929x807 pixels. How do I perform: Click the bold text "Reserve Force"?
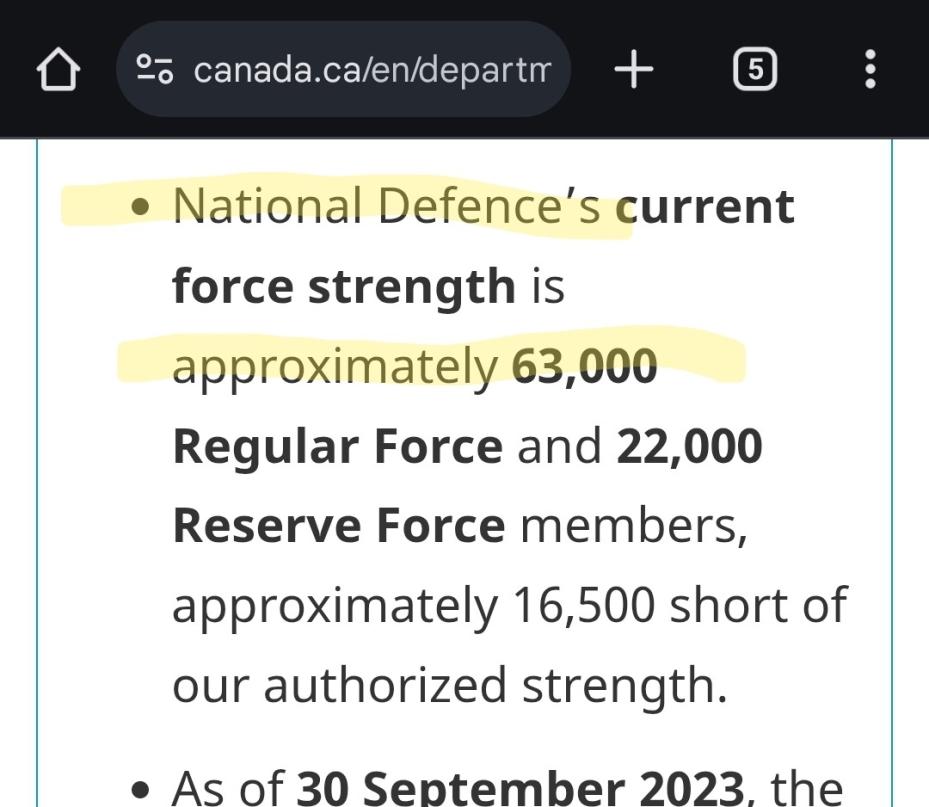click(x=338, y=526)
